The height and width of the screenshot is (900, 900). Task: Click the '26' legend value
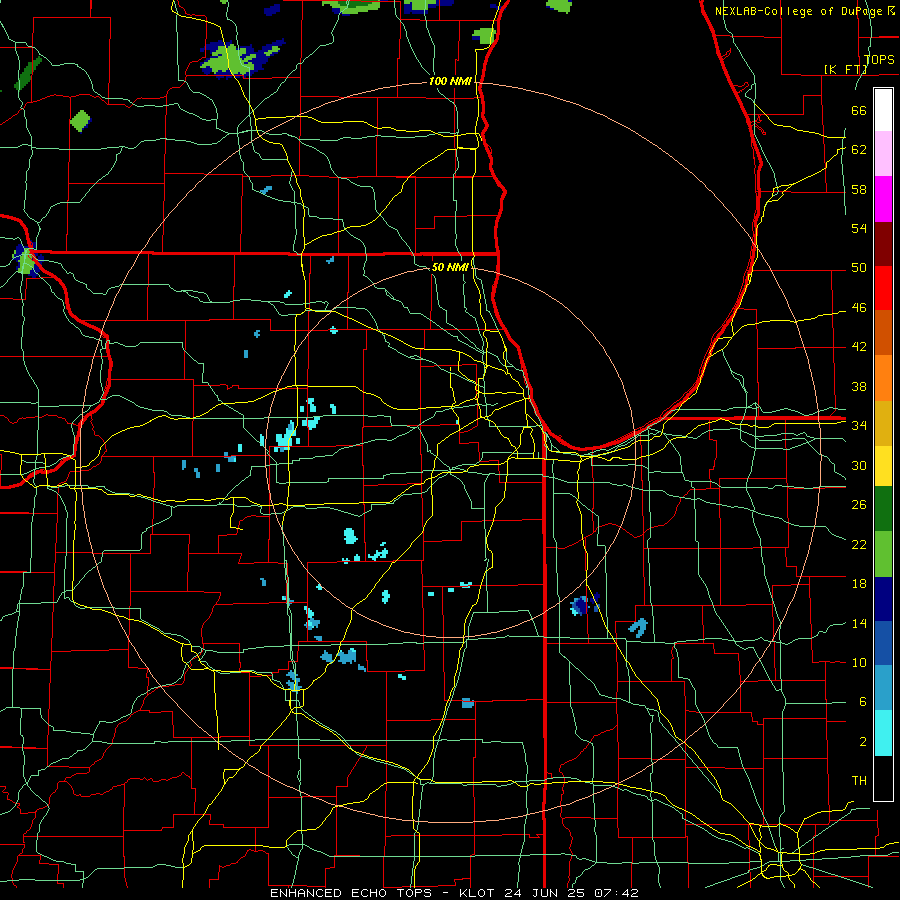(x=859, y=505)
